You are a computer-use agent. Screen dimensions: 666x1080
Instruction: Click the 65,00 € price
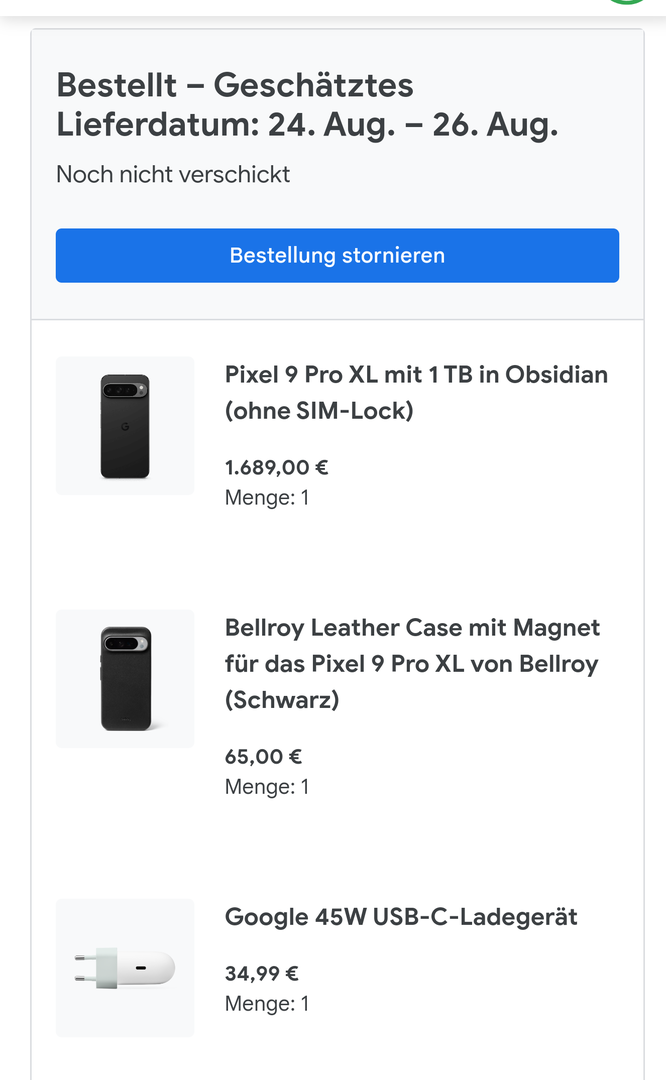pyautogui.click(x=263, y=757)
